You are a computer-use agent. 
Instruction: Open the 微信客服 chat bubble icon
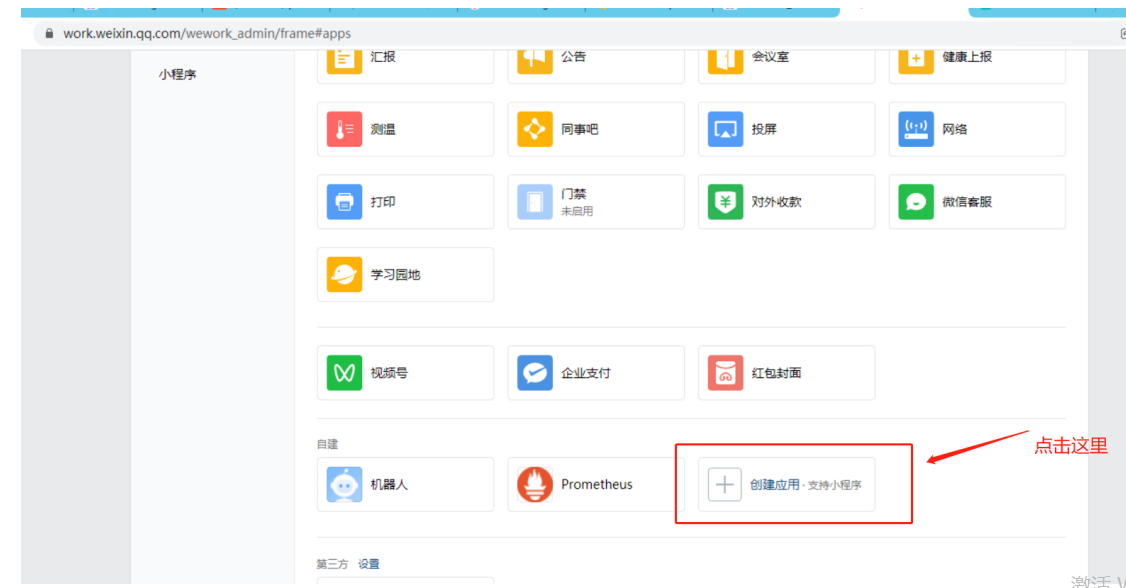coord(916,202)
